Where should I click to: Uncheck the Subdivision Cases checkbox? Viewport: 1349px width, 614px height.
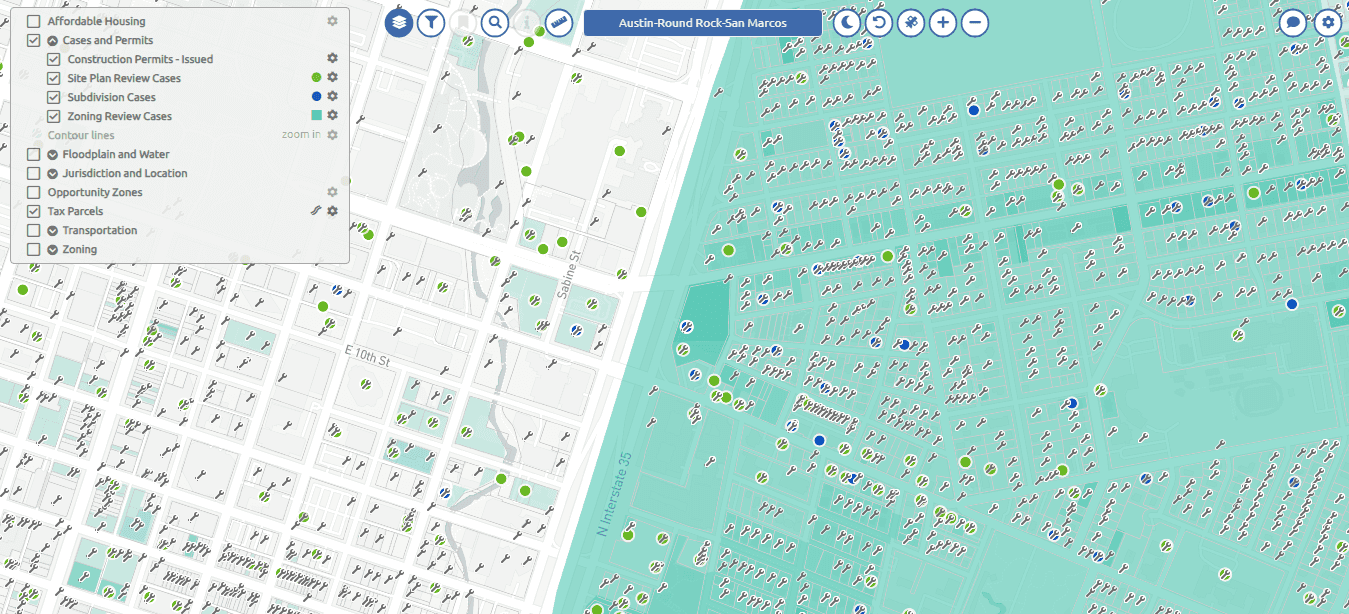click(54, 97)
